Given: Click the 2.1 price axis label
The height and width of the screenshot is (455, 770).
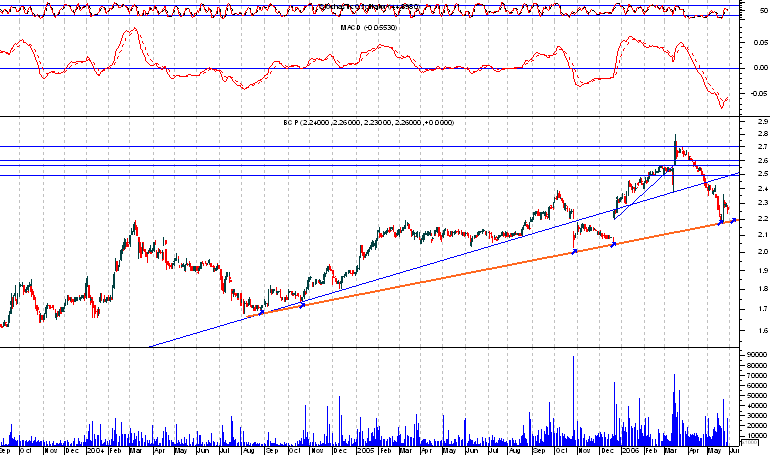Looking at the screenshot, I should (x=763, y=235).
